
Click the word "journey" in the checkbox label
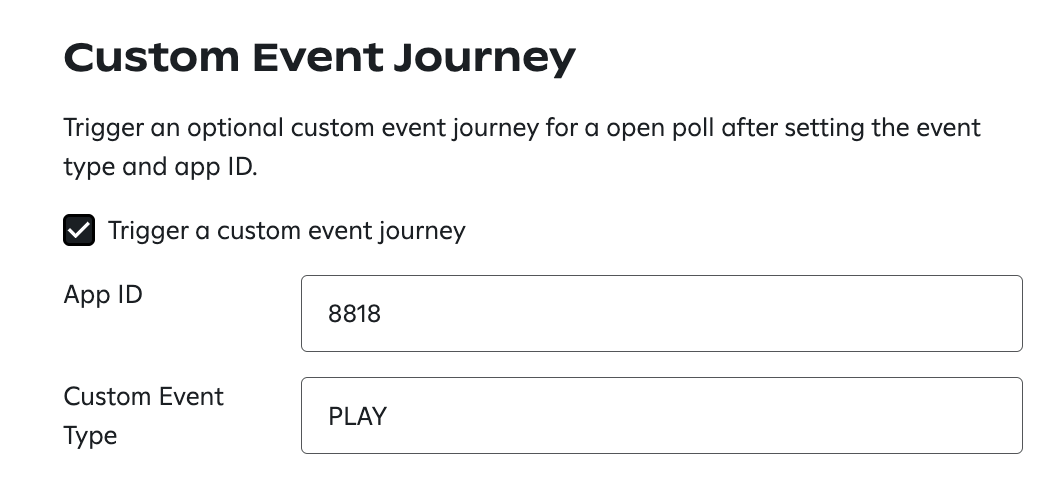tap(422, 232)
